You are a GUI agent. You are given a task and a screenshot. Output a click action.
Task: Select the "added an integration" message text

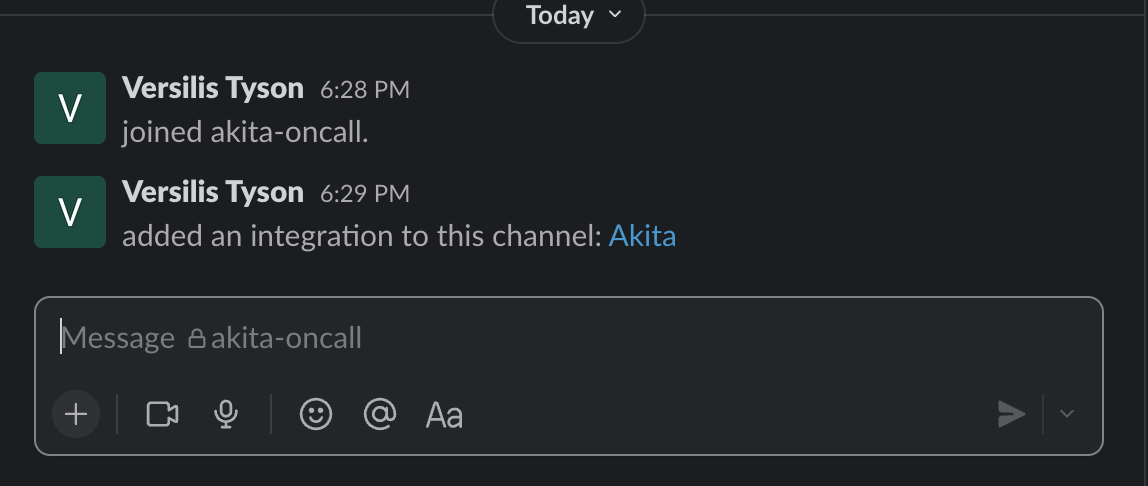pyautogui.click(x=360, y=237)
